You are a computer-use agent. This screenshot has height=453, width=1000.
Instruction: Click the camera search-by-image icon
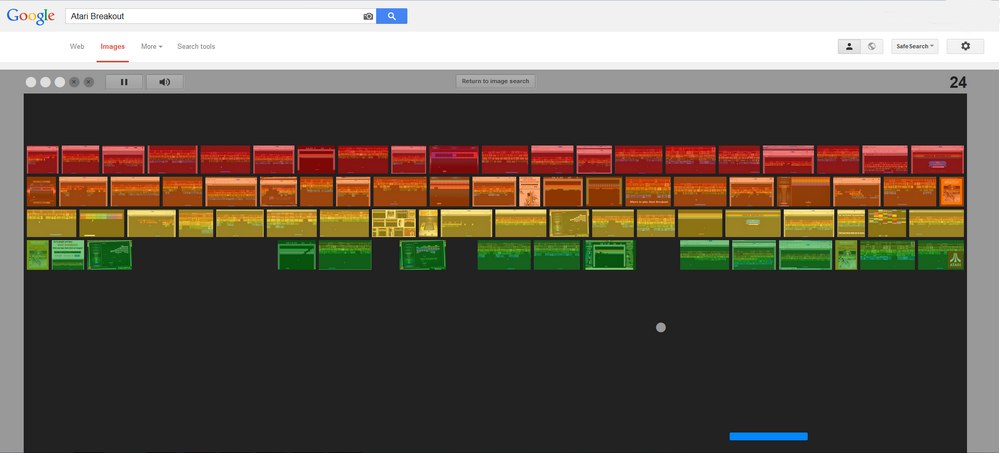click(x=368, y=16)
